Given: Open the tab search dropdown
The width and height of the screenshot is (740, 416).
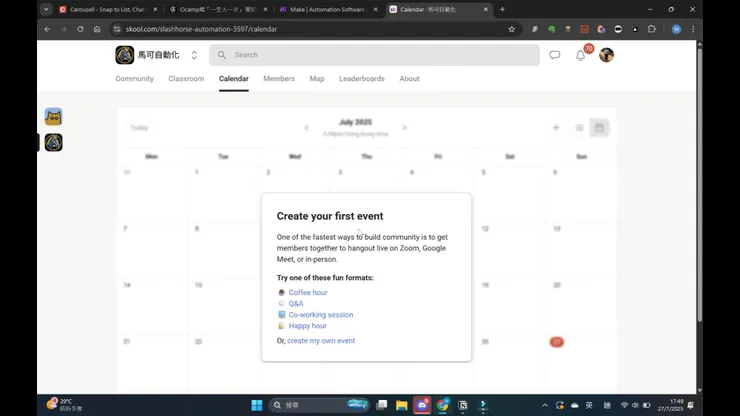Looking at the screenshot, I should tap(46, 9).
